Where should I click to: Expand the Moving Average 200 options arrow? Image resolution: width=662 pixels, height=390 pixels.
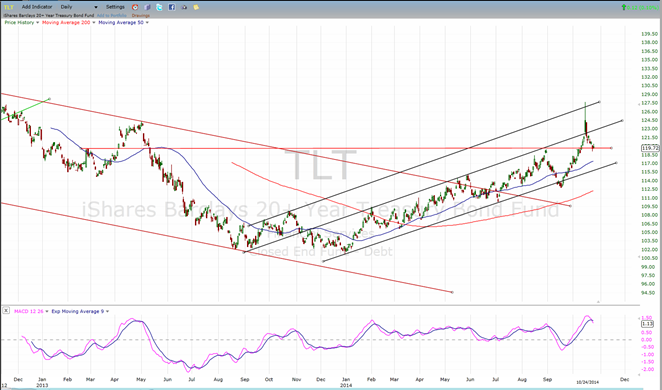pyautogui.click(x=94, y=22)
